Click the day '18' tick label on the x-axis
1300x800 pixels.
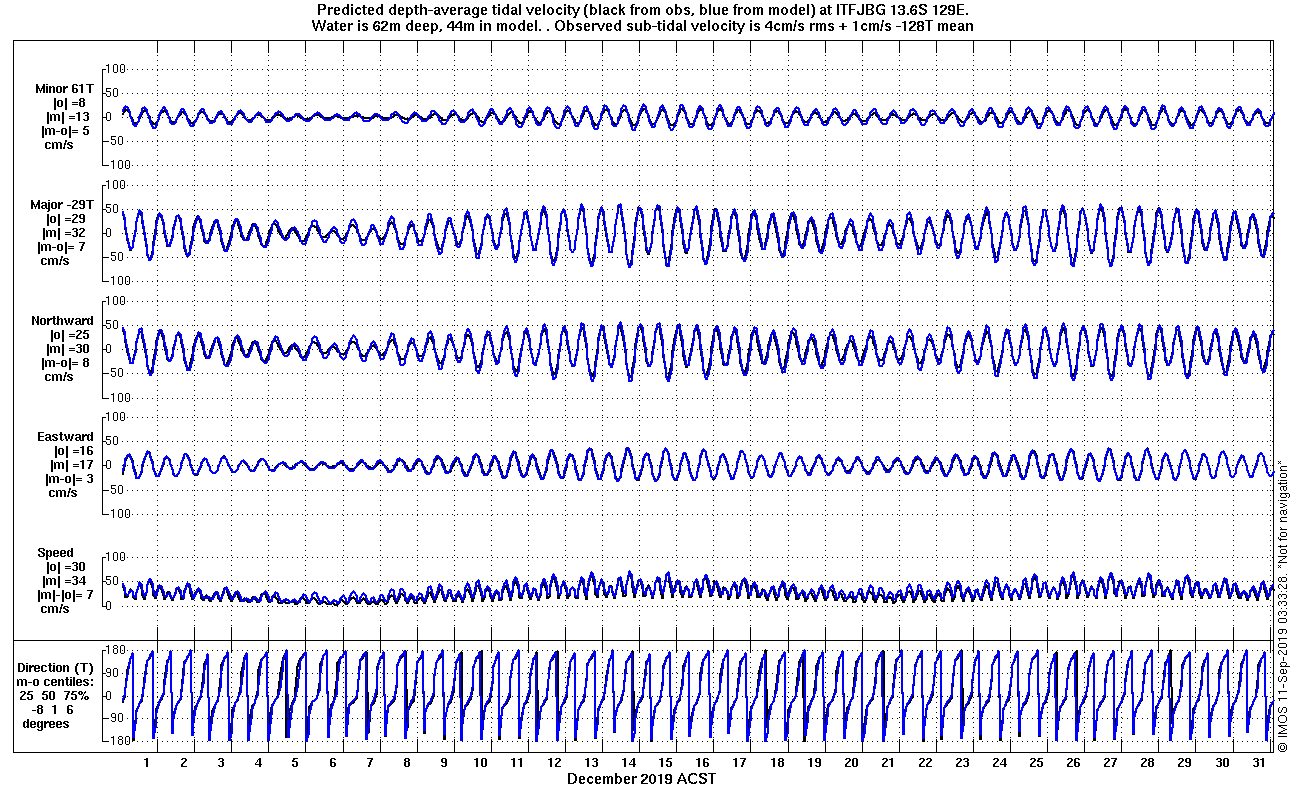777,763
